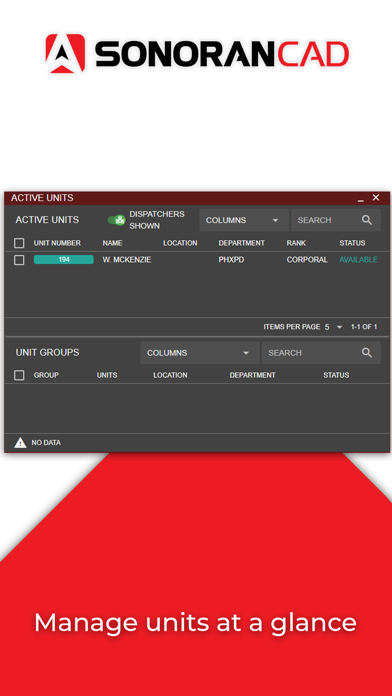Click the Unit Groups search magnifier icon
This screenshot has height=696, width=392.
point(367,353)
